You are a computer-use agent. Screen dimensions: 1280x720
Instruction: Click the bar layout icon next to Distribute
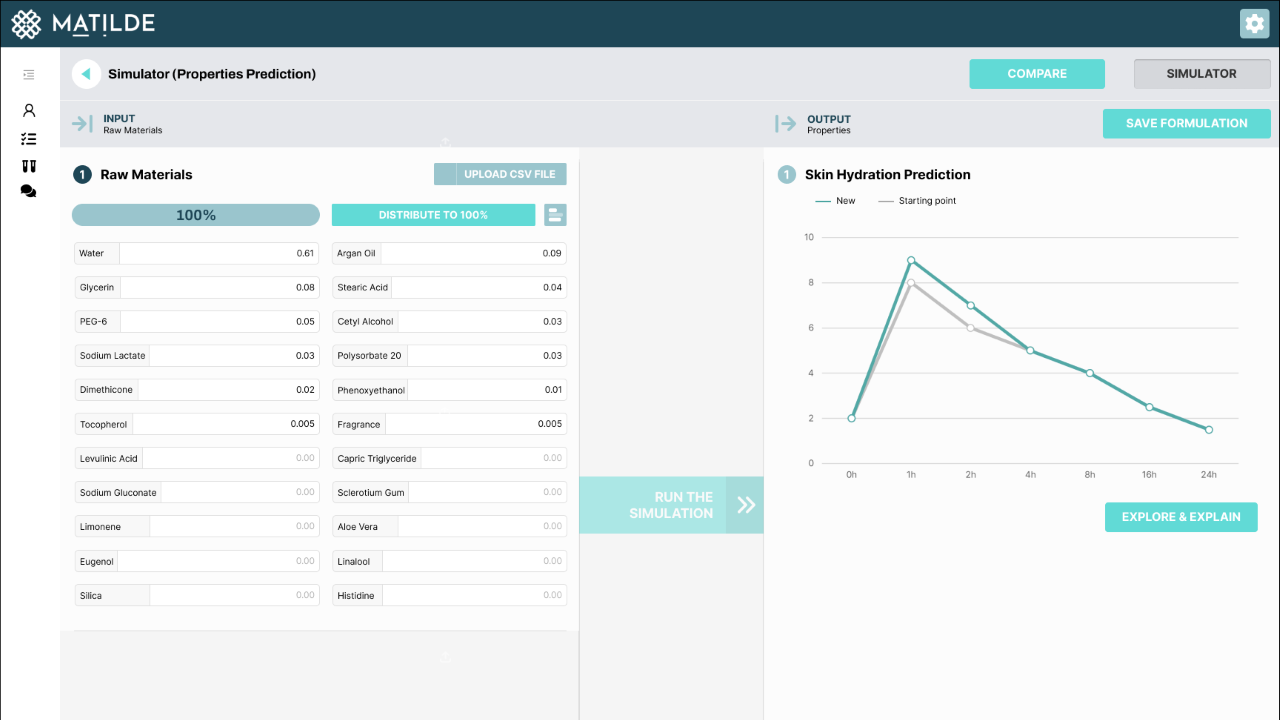coord(555,215)
